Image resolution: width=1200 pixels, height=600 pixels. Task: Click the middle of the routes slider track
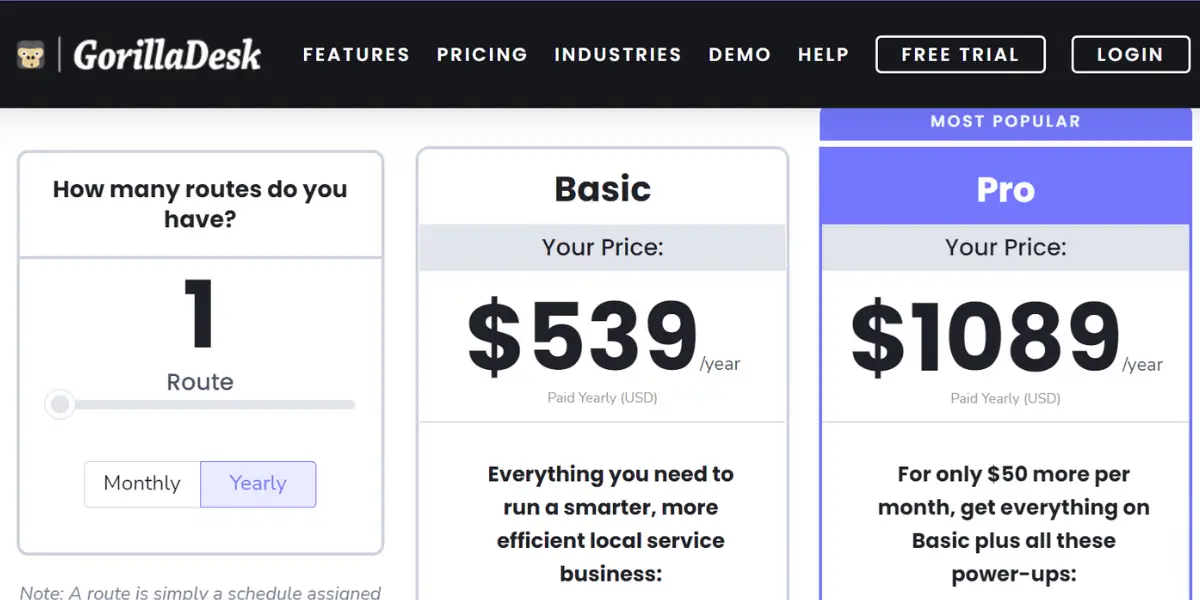[200, 405]
